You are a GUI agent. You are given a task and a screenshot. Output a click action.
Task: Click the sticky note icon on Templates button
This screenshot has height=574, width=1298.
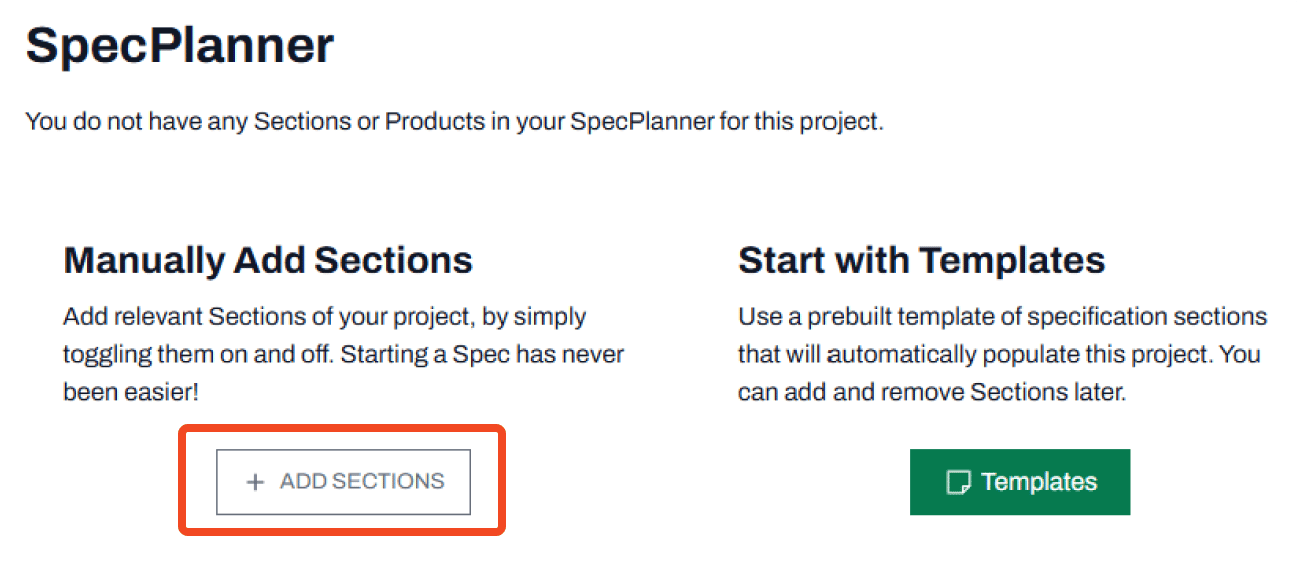pos(958,482)
